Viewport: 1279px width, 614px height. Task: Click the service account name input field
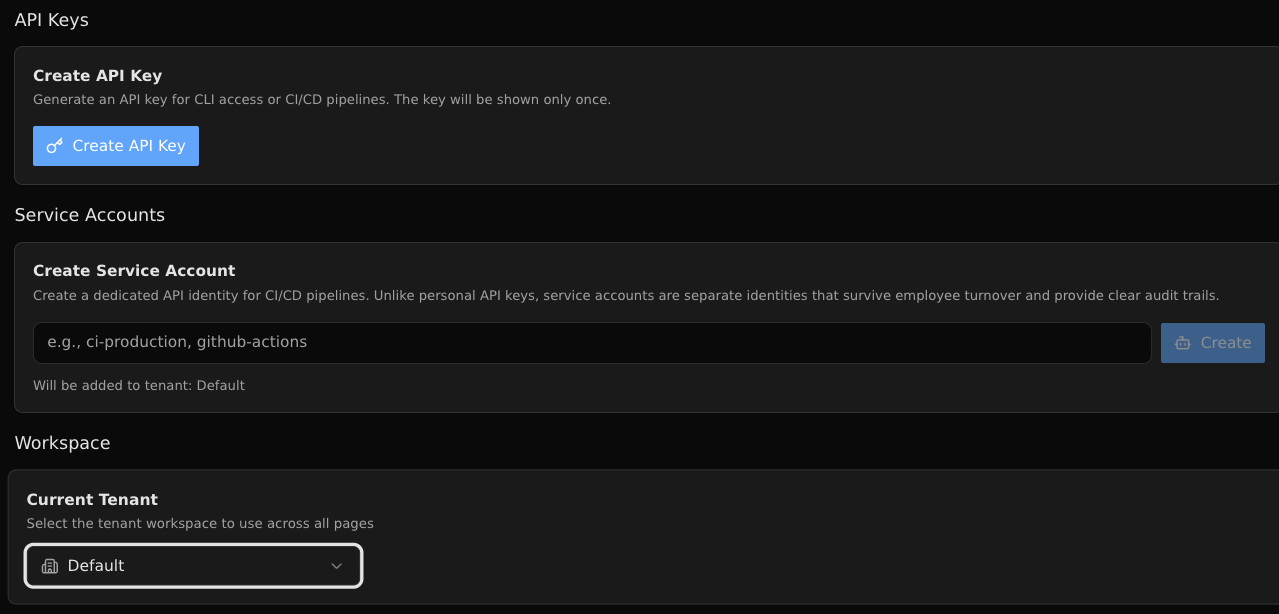click(x=592, y=342)
